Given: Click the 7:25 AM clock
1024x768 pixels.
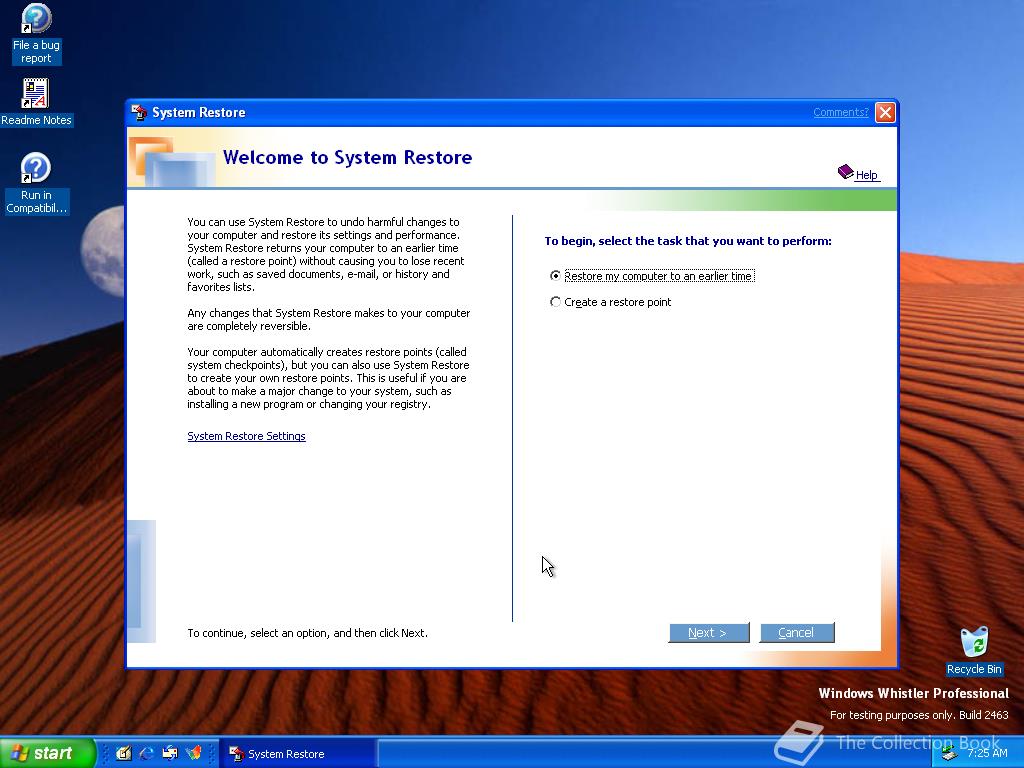Looking at the screenshot, I should tap(987, 753).
